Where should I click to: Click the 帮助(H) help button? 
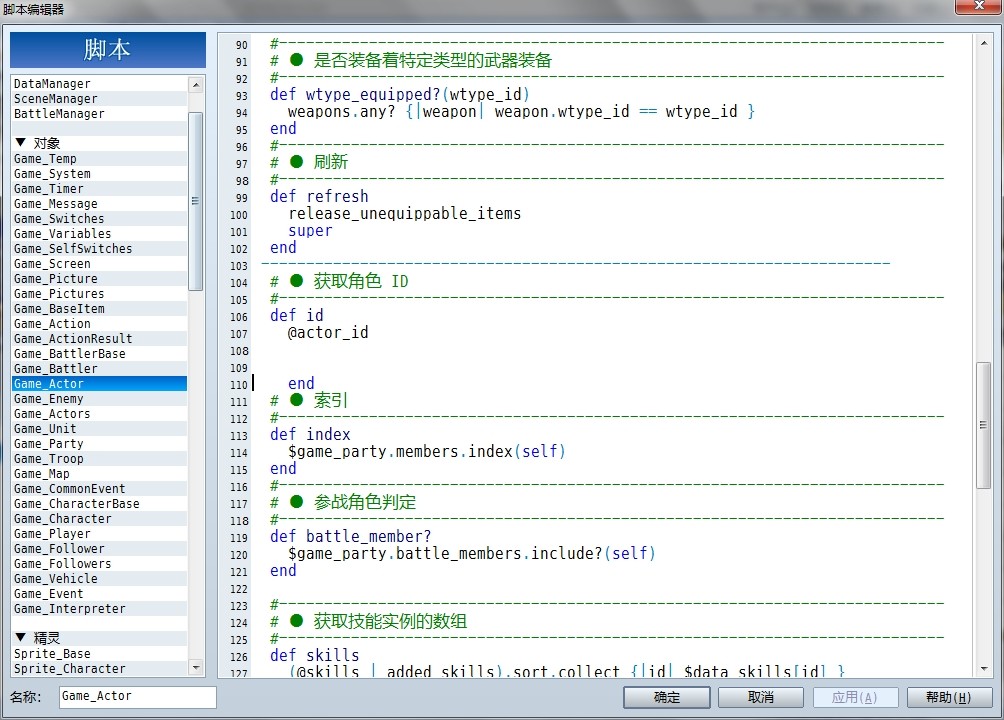pos(949,698)
